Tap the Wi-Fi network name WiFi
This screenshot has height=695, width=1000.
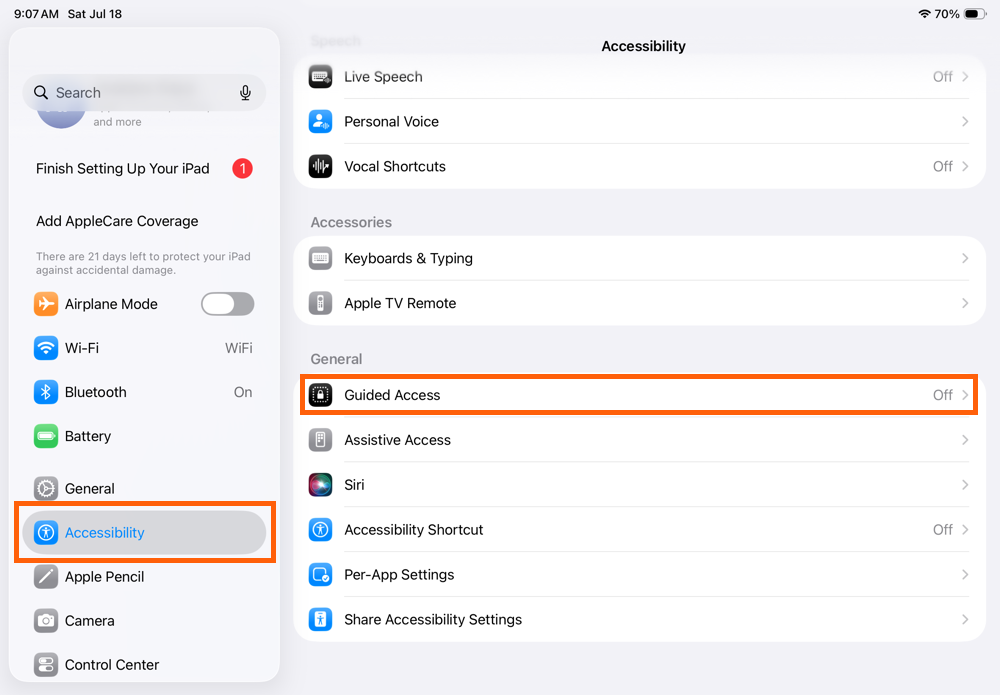239,348
